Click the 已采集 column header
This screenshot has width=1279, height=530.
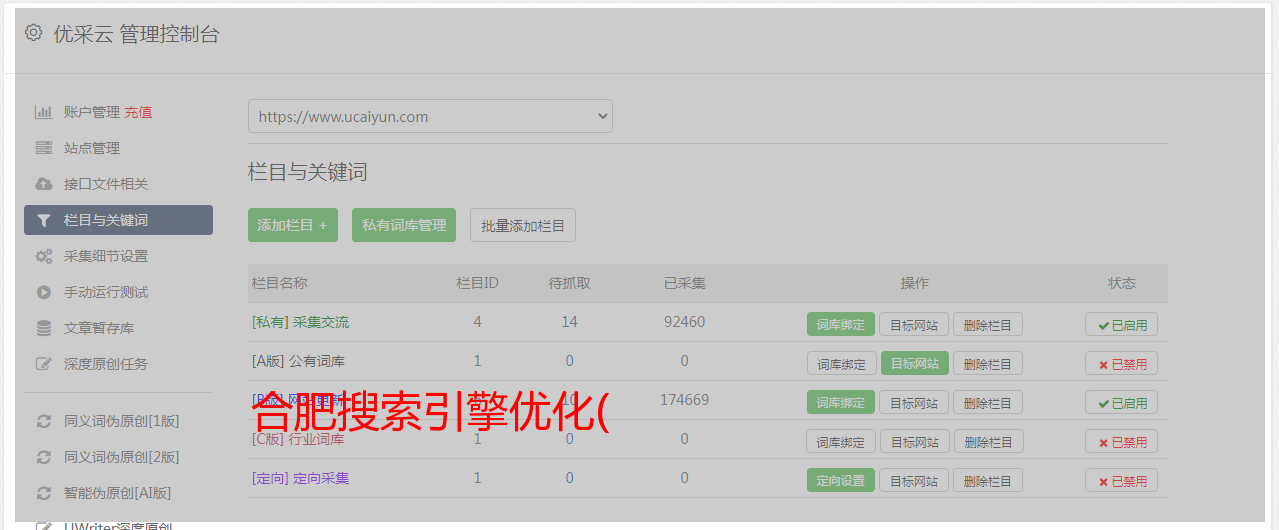click(684, 283)
